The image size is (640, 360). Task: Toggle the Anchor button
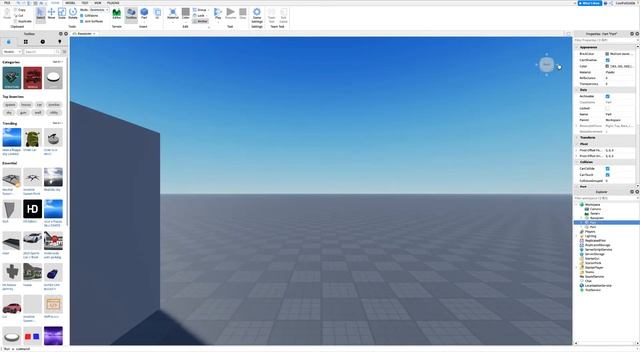click(x=200, y=21)
